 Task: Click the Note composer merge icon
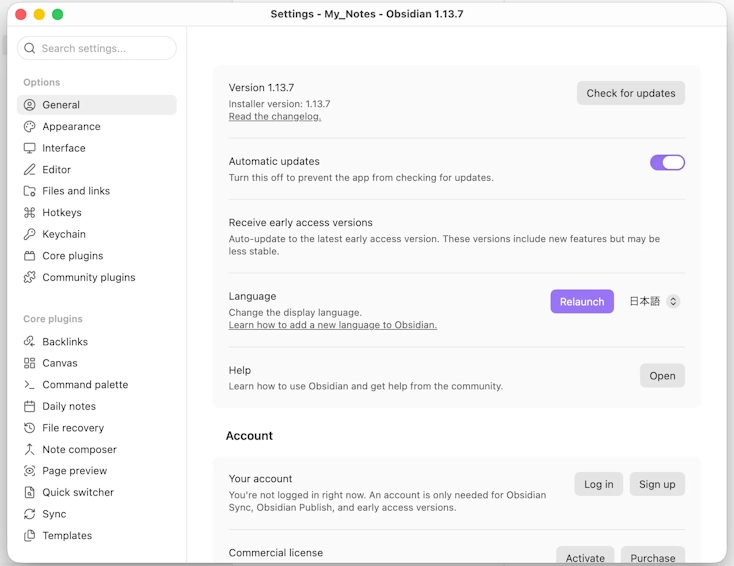tap(29, 449)
